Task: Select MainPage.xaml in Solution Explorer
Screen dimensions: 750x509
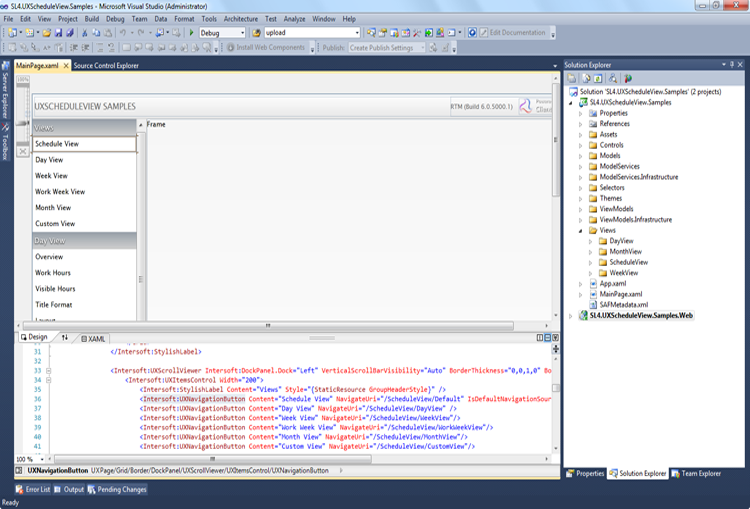Action: pos(621,294)
